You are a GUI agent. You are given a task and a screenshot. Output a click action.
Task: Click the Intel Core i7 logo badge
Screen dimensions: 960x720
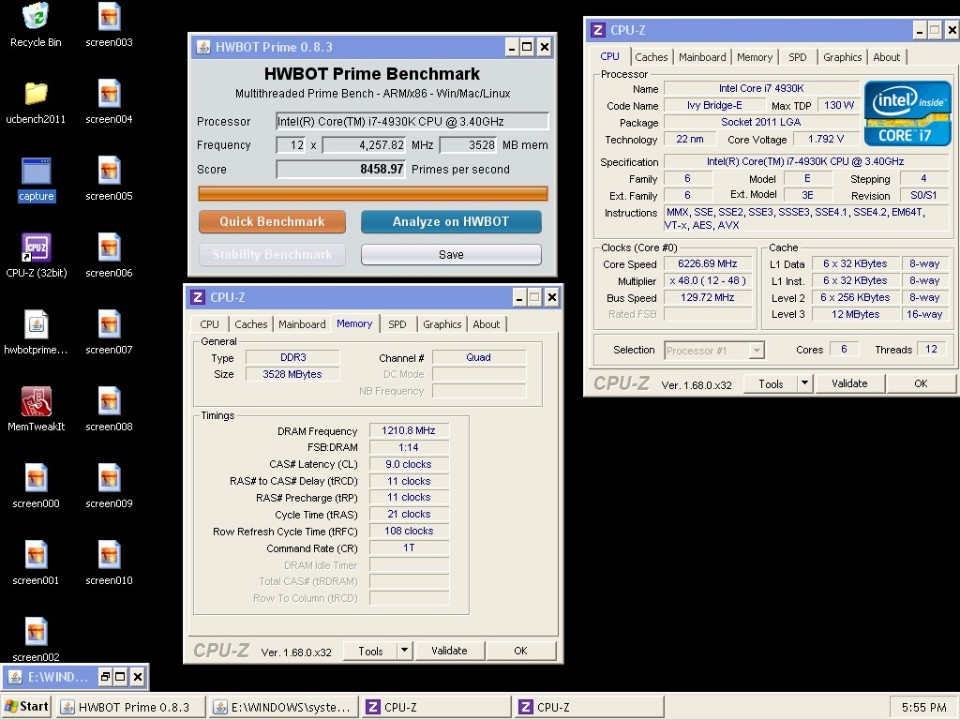907,114
